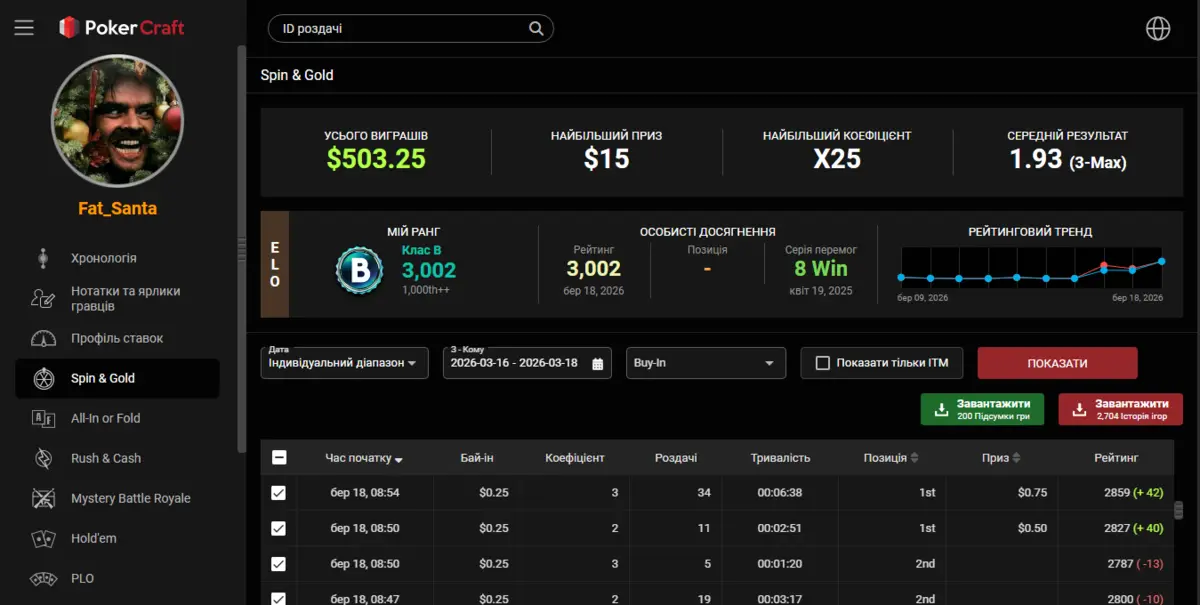
Task: Open Хронологія in the sidebar
Action: 103,258
